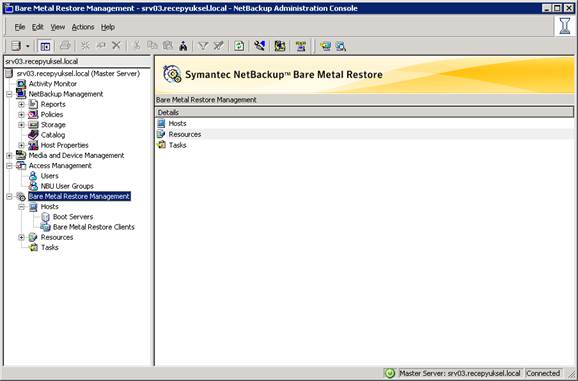The image size is (578, 381).
Task: Click the Delete X toolbar icon
Action: click(x=116, y=45)
